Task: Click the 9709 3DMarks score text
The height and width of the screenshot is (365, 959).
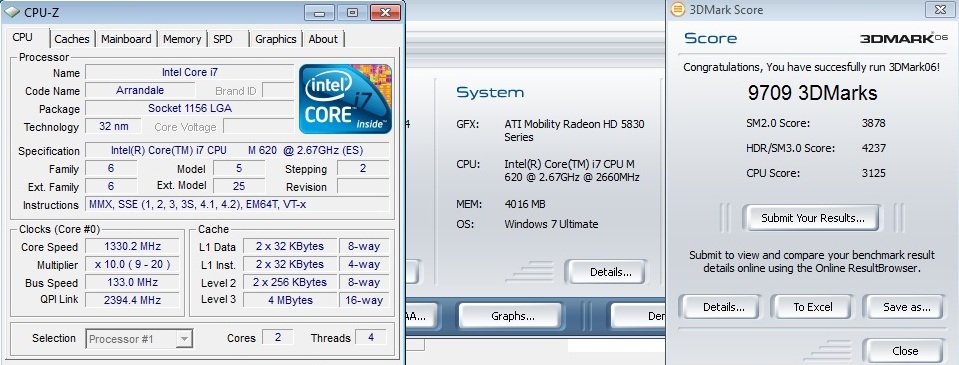Action: click(x=812, y=93)
